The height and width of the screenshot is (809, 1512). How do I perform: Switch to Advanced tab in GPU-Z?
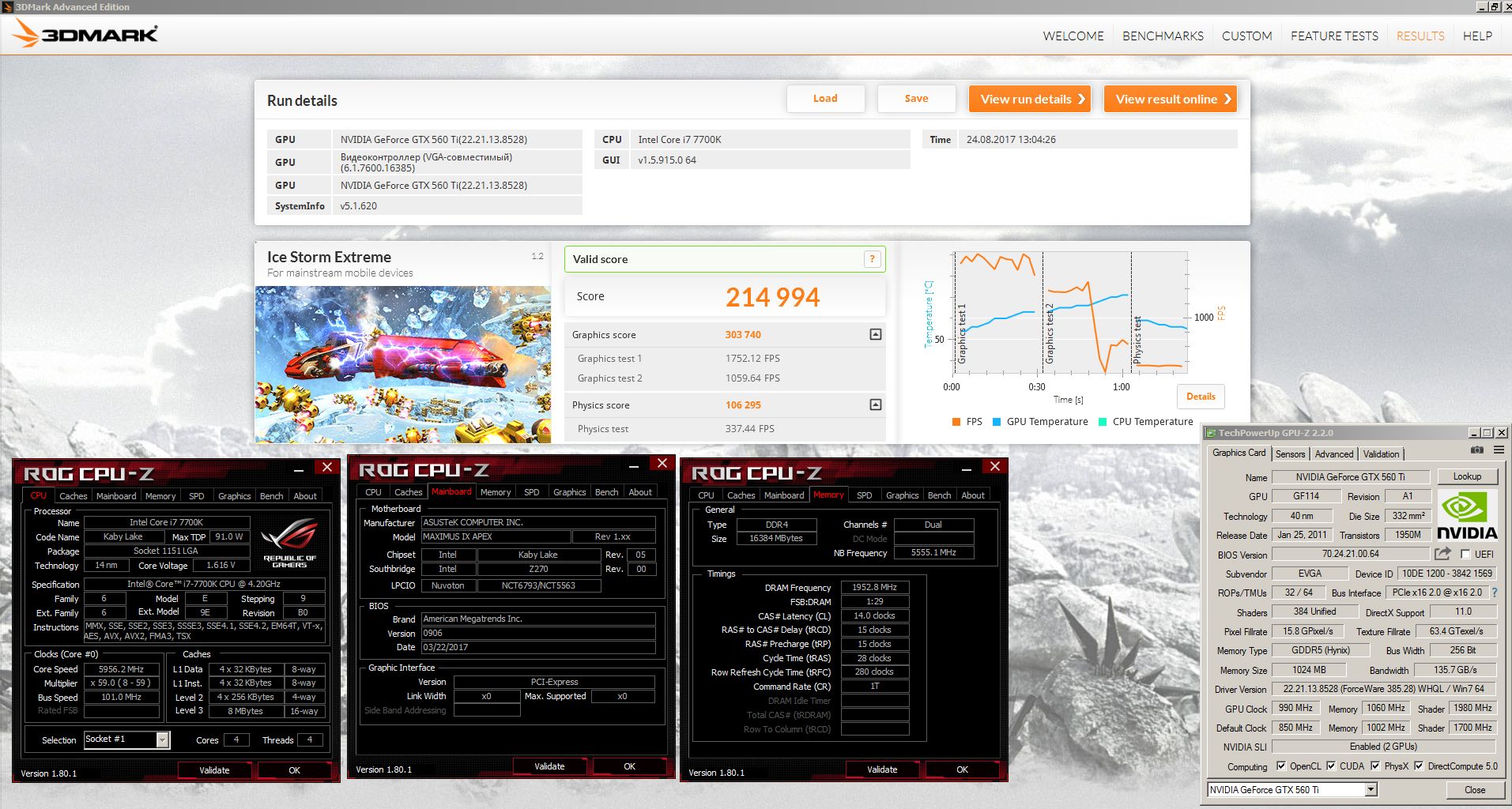coord(1334,453)
